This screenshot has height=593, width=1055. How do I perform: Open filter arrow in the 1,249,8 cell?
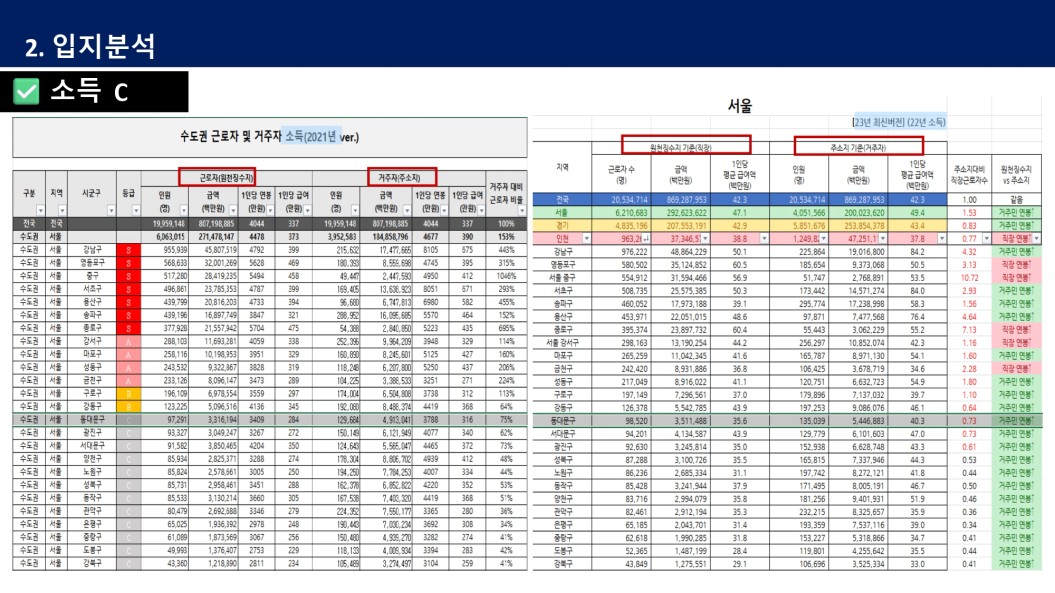(x=824, y=239)
